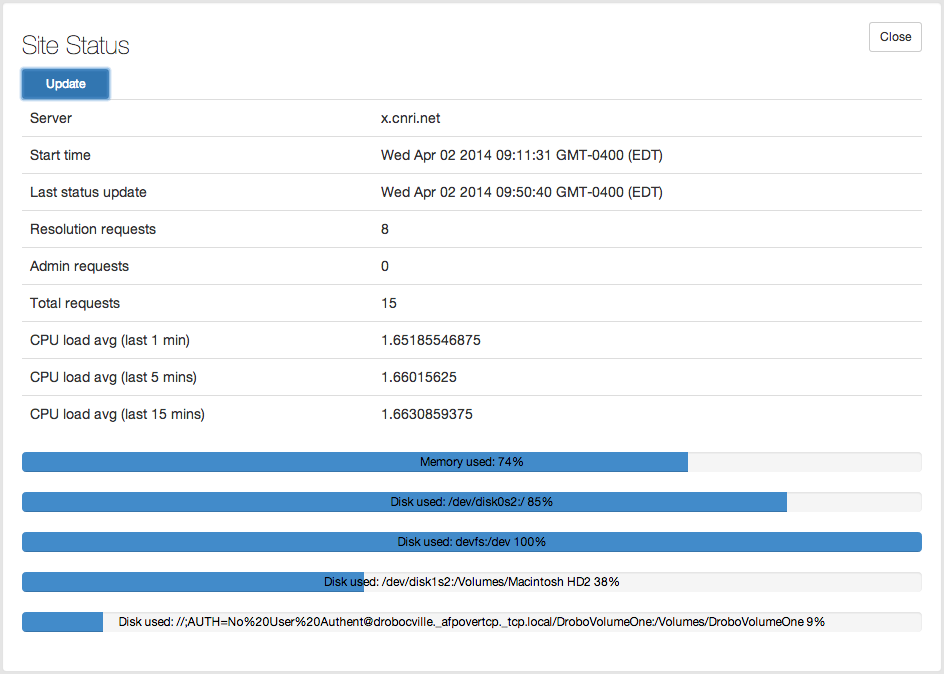Click the Macintosh HD2 38% disk bar
The height and width of the screenshot is (674, 944).
tap(471, 582)
